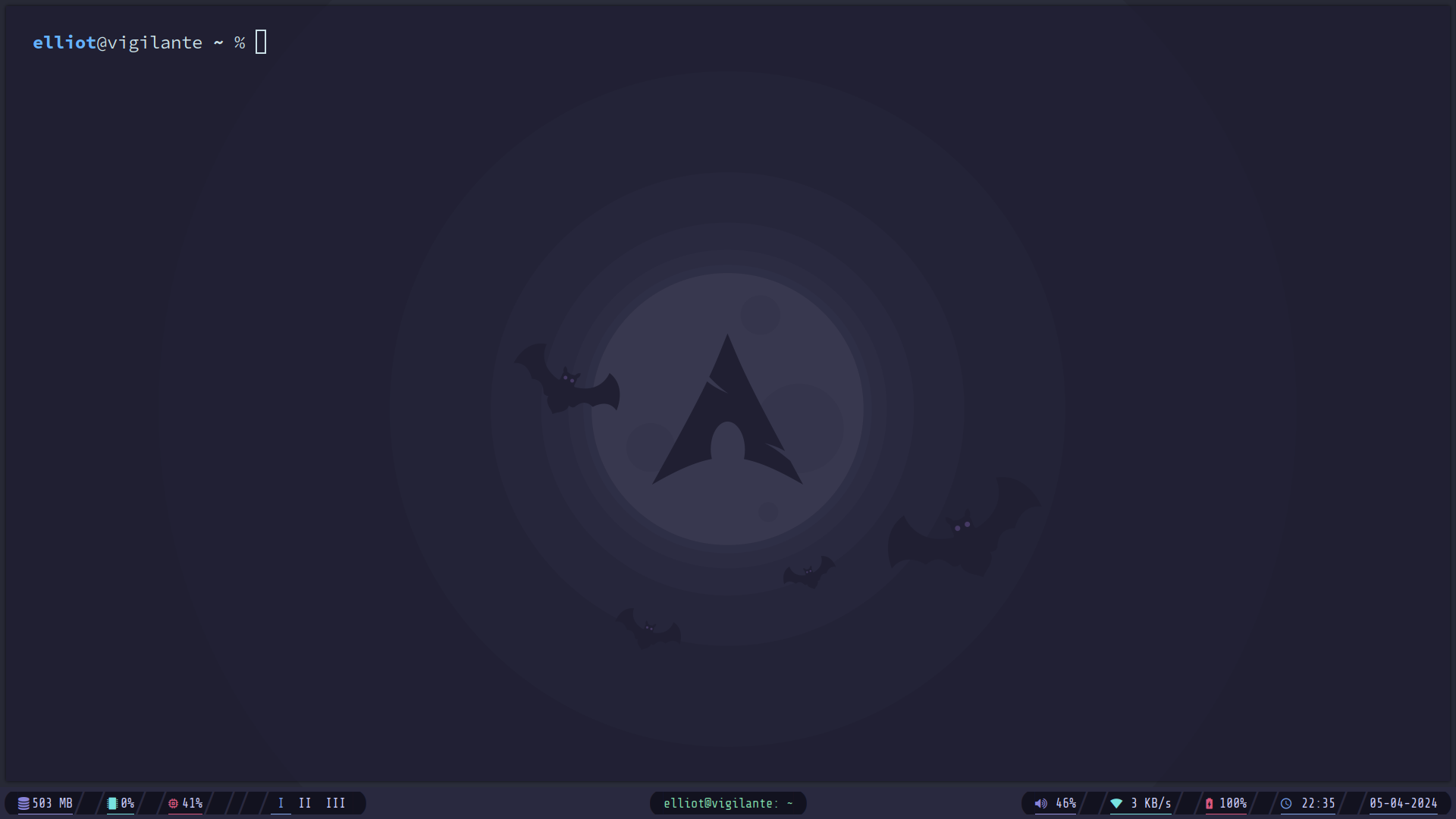Screen dimensions: 1456x819
Task: Switch to workspace II
Action: pyautogui.click(x=305, y=803)
